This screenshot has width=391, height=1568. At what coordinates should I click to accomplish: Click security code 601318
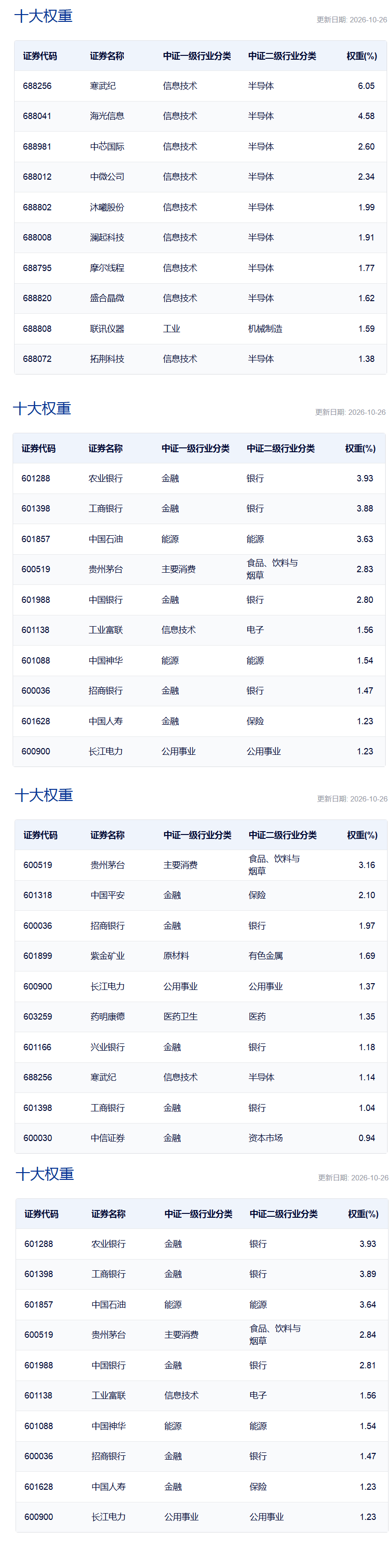[38, 895]
